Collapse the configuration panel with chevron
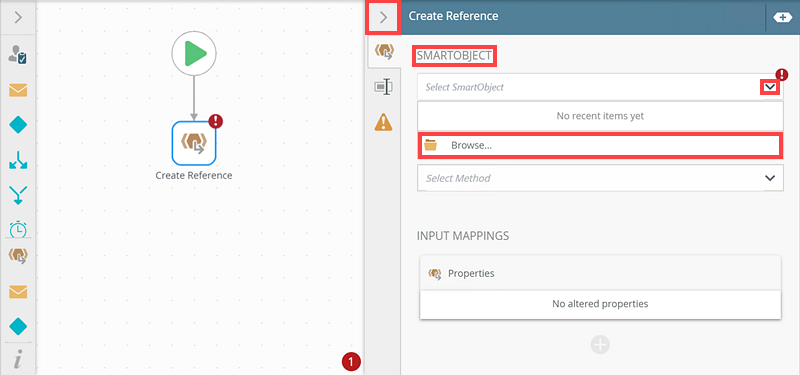Screen dimensions: 800x375 tap(384, 18)
